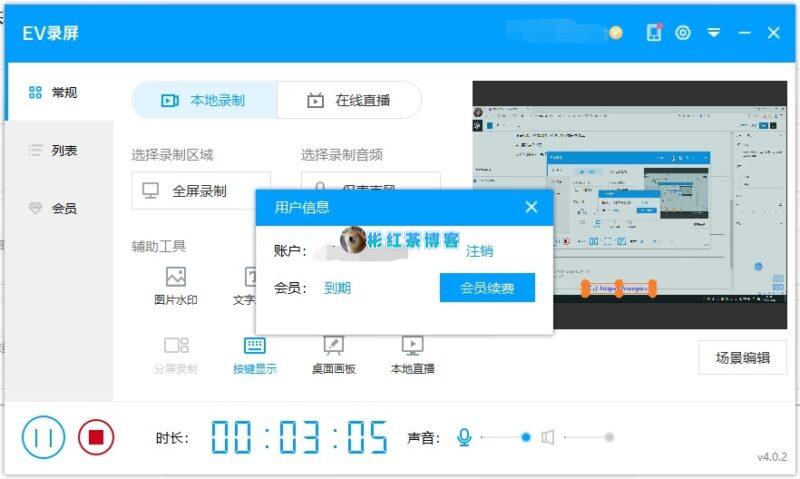Viewport: 800px width, 479px height.
Task: Click the 00:03:05 duration timer
Action: point(299,437)
